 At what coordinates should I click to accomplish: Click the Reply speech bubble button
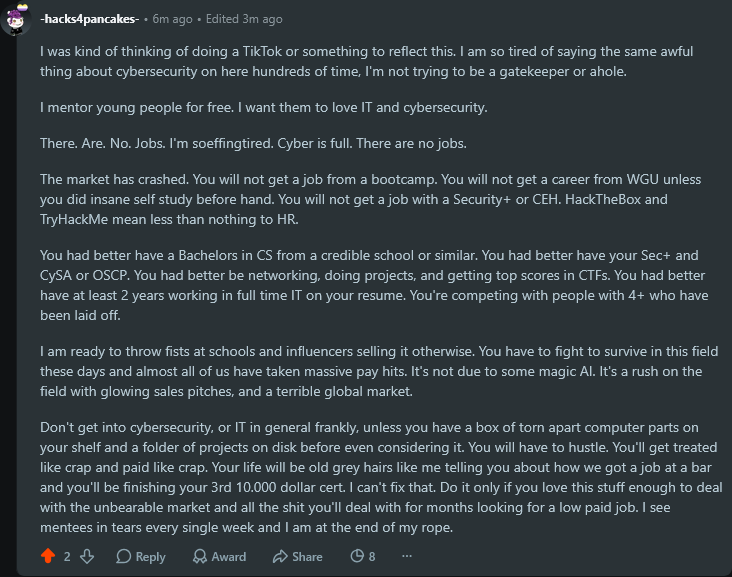141,556
